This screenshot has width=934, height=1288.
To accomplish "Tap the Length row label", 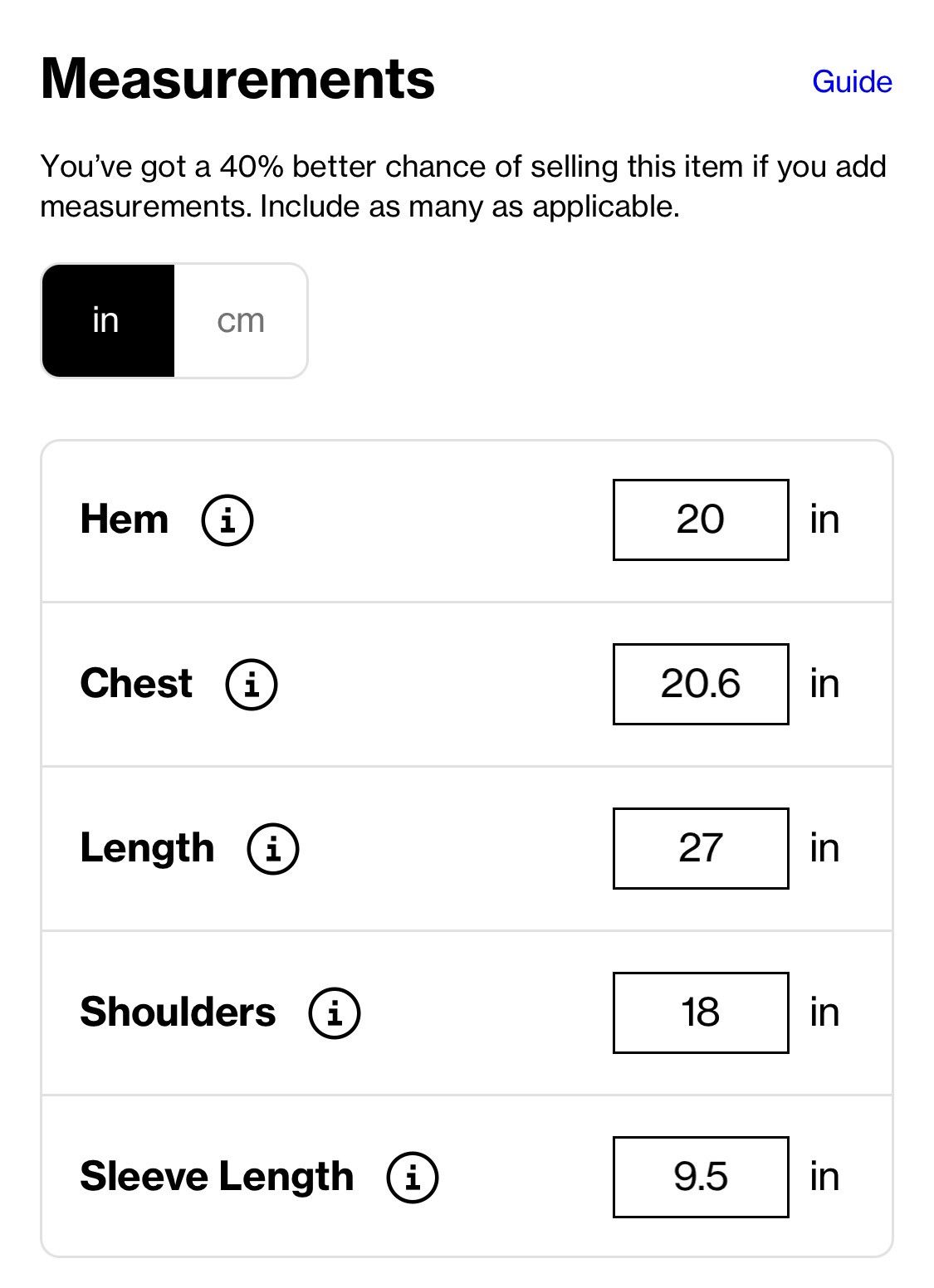I will point(148,849).
